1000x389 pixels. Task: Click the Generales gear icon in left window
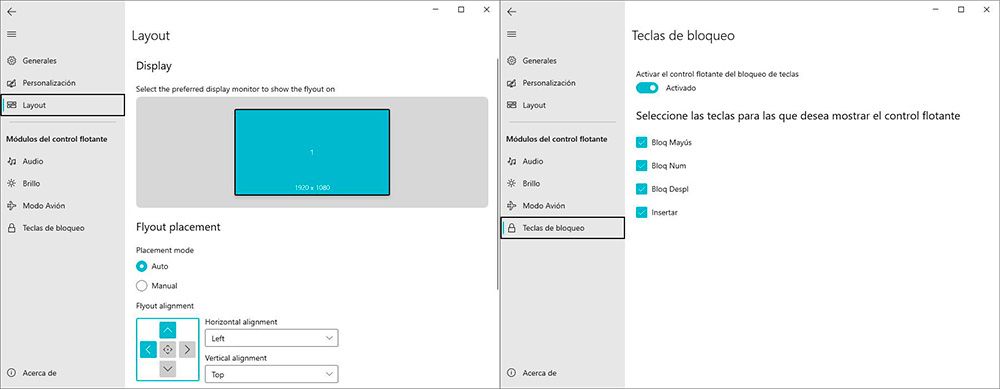[11, 61]
